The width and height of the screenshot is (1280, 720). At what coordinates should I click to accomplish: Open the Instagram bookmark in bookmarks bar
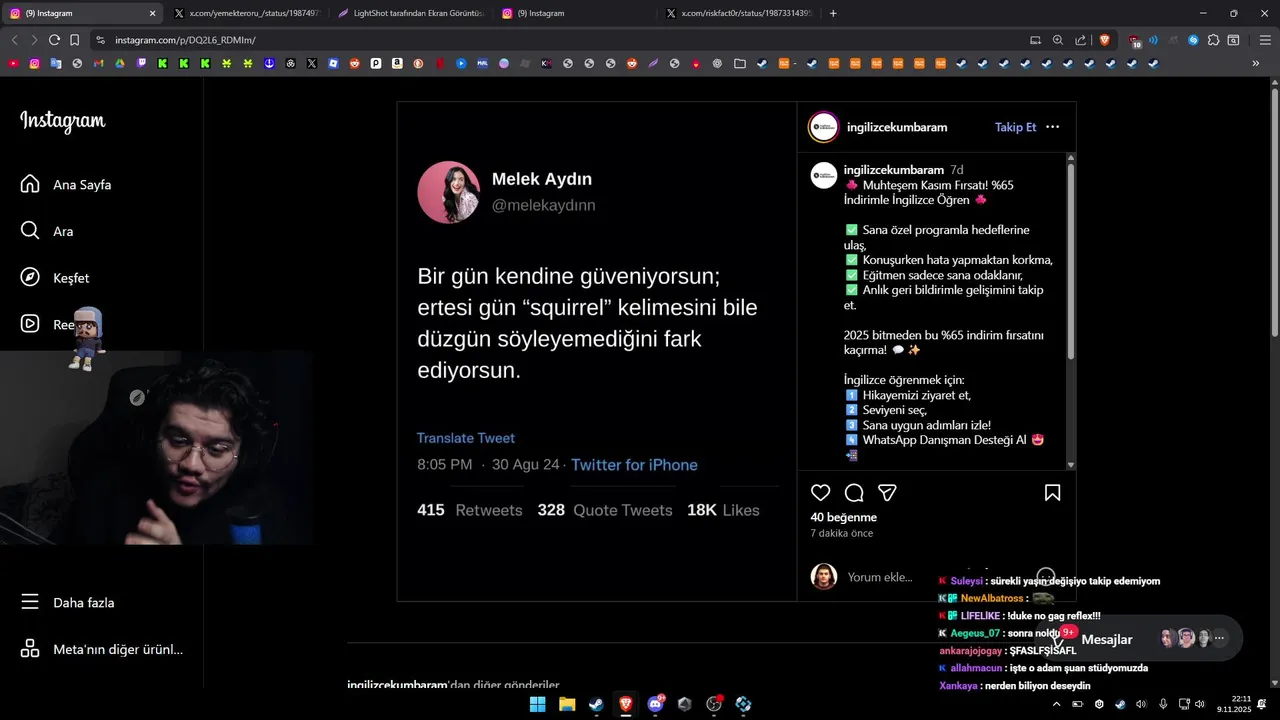34,63
